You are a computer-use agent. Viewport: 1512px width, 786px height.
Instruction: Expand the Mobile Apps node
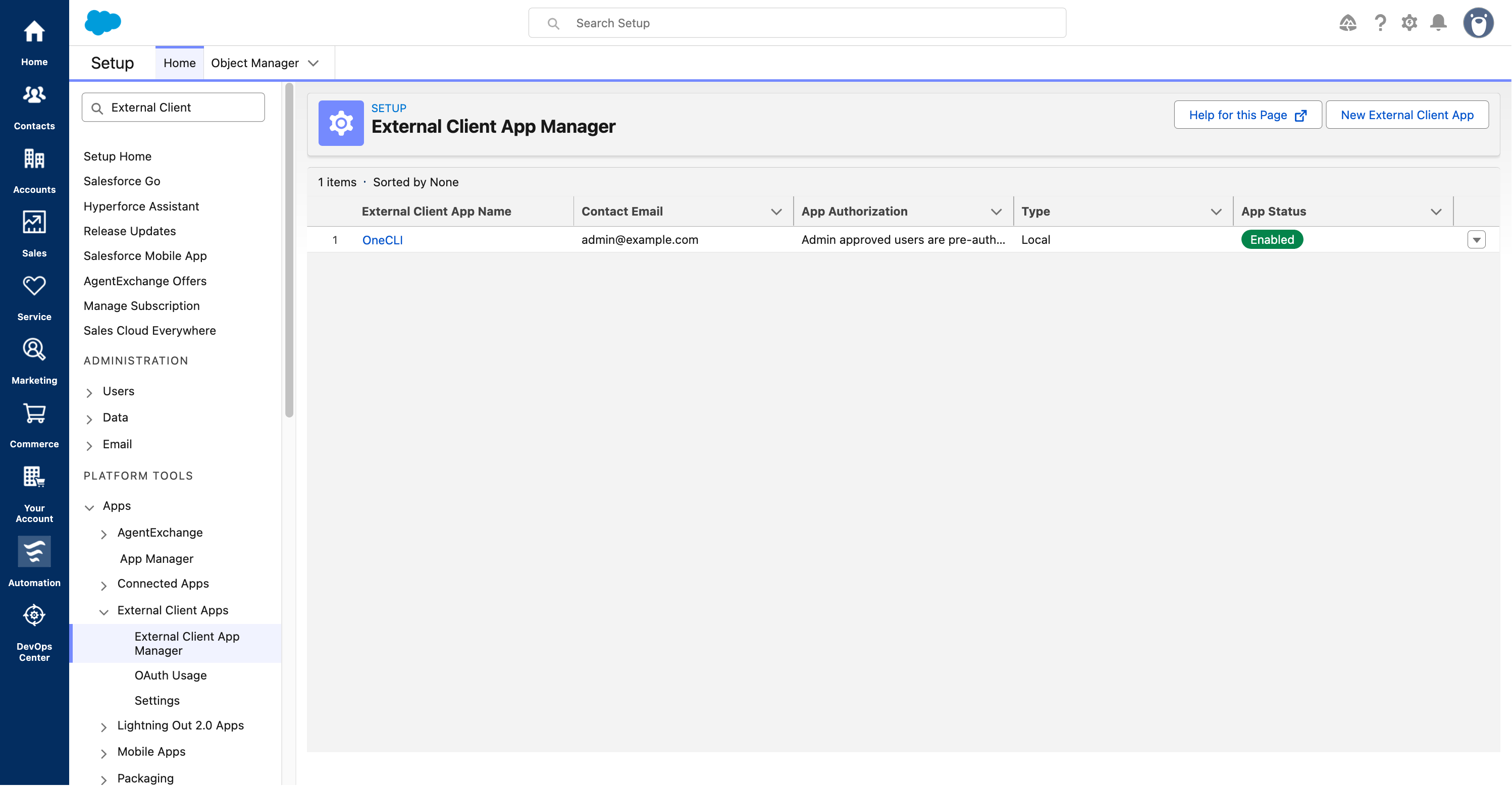[x=104, y=753]
